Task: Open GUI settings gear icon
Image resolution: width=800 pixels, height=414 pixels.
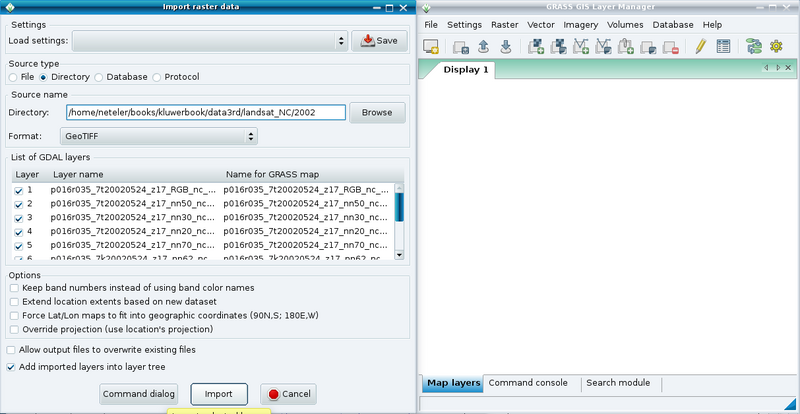Action: [775, 46]
